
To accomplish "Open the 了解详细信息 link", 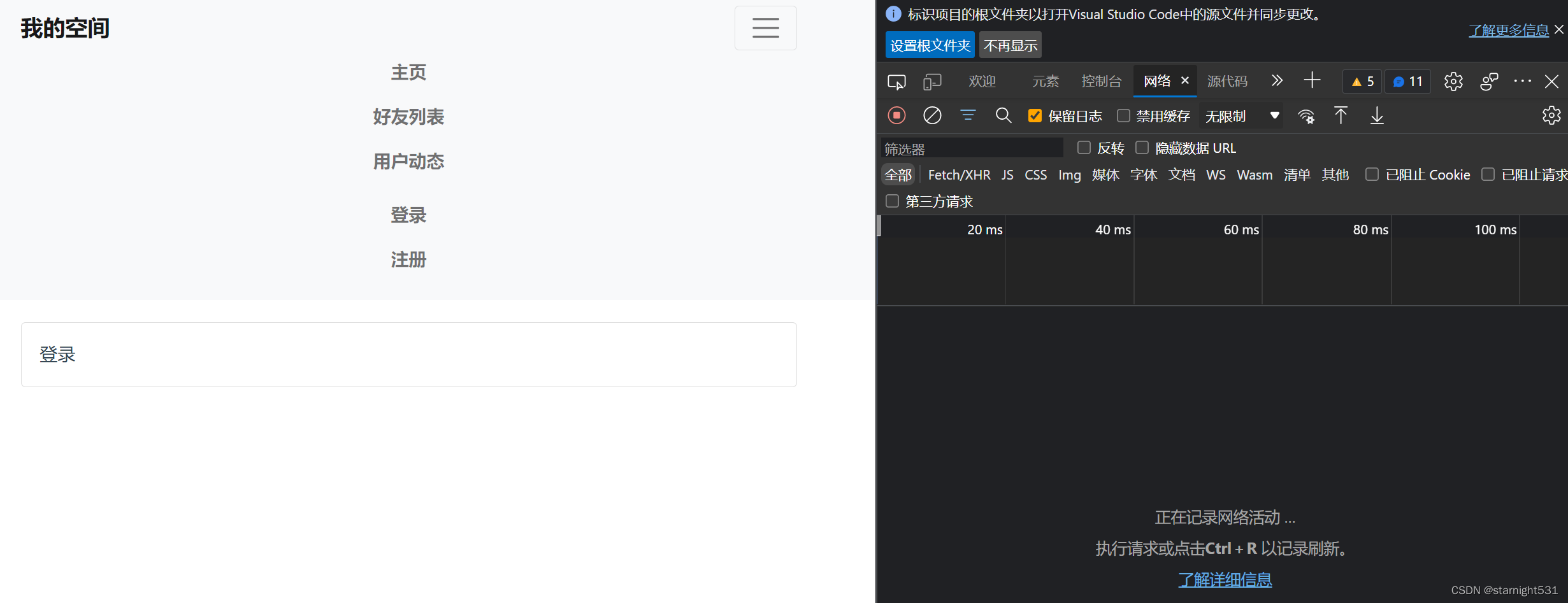I will [x=1225, y=579].
